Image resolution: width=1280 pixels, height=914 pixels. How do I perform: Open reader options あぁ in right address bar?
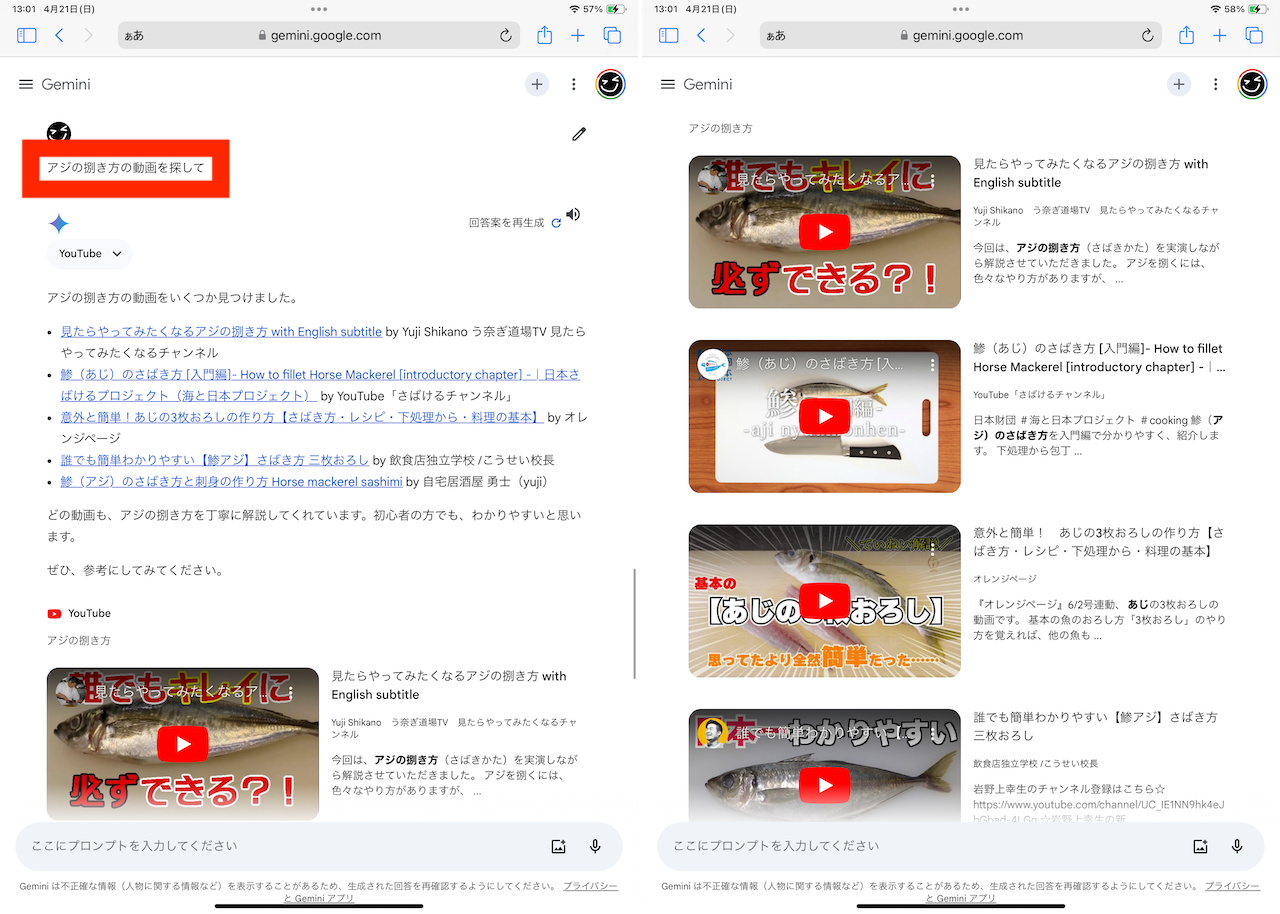[x=776, y=35]
